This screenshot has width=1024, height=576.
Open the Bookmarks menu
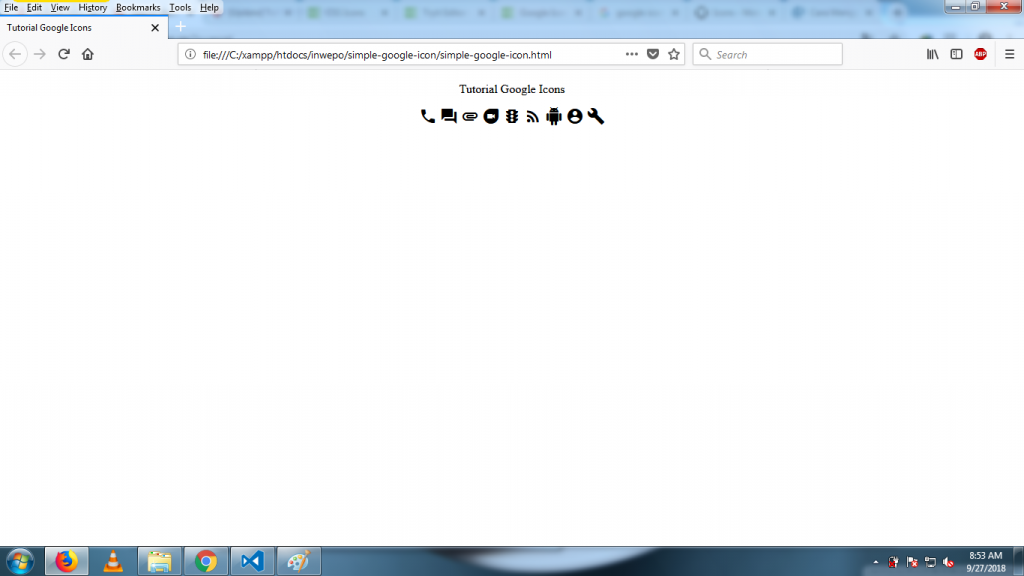(138, 8)
